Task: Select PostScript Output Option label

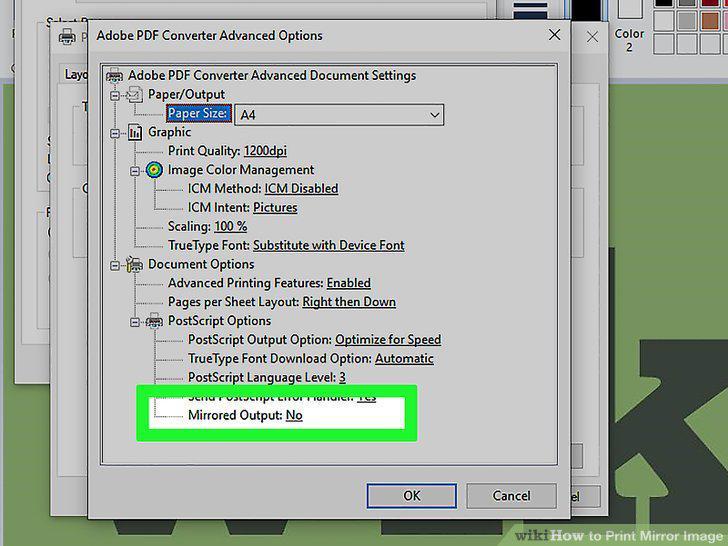Action: pyautogui.click(x=260, y=340)
